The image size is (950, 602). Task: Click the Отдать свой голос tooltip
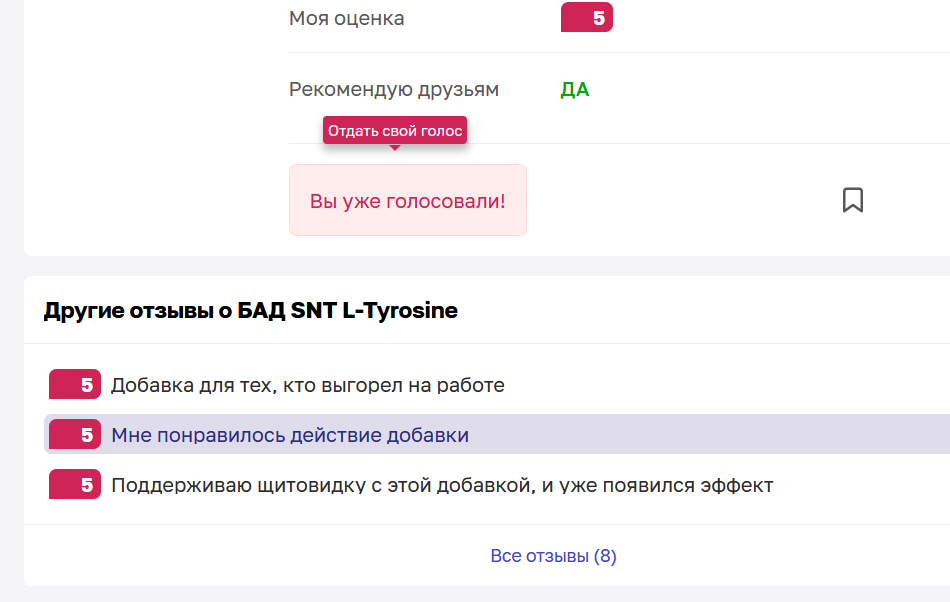(x=395, y=130)
